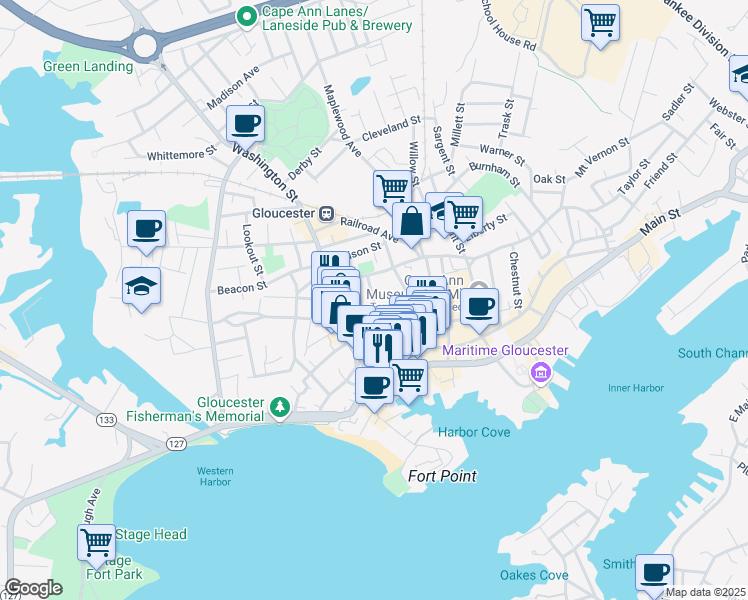Click Millett St road label
Viewport: 748px width, 600px height.
point(457,125)
